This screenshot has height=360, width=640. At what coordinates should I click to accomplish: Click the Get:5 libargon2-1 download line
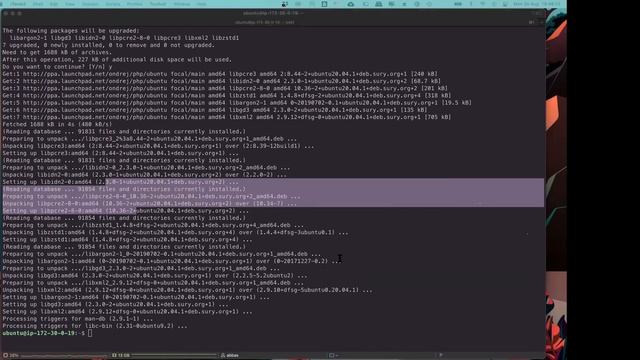click(237, 102)
